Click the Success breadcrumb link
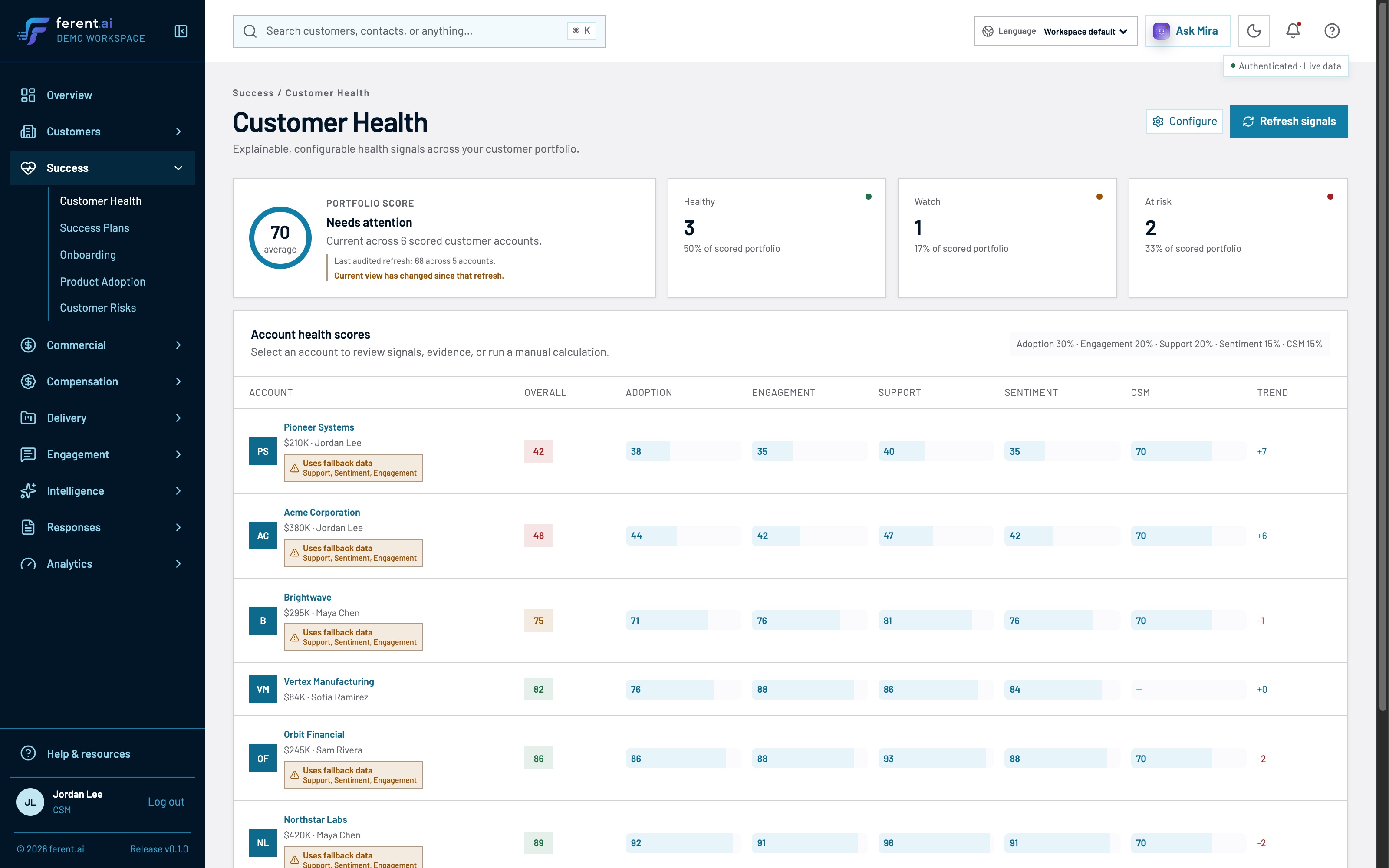This screenshot has width=1389, height=868. [253, 93]
